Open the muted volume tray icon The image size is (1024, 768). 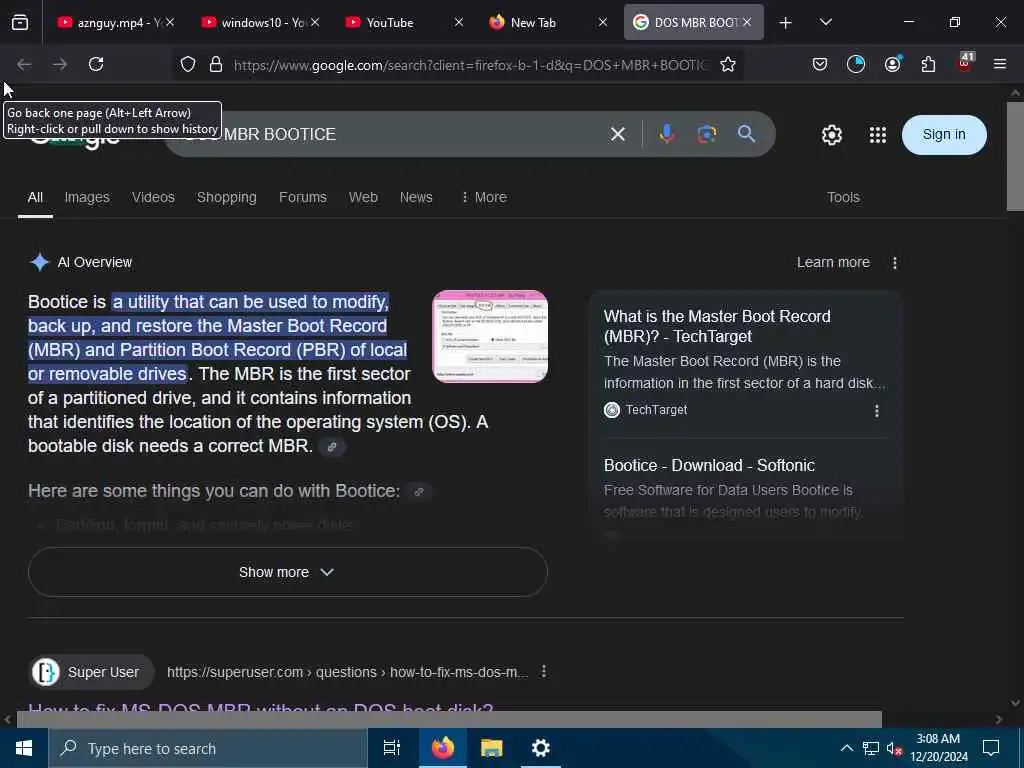pos(894,748)
